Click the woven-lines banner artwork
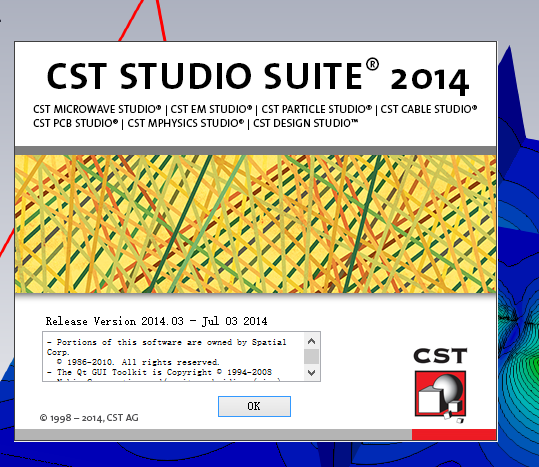Viewport: 539px width, 467px height. [255, 224]
